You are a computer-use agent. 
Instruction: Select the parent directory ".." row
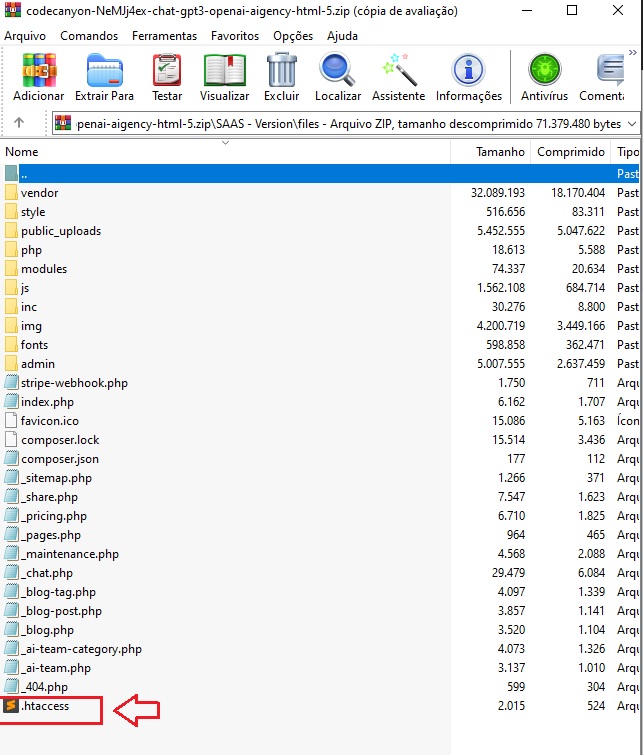click(x=25, y=173)
